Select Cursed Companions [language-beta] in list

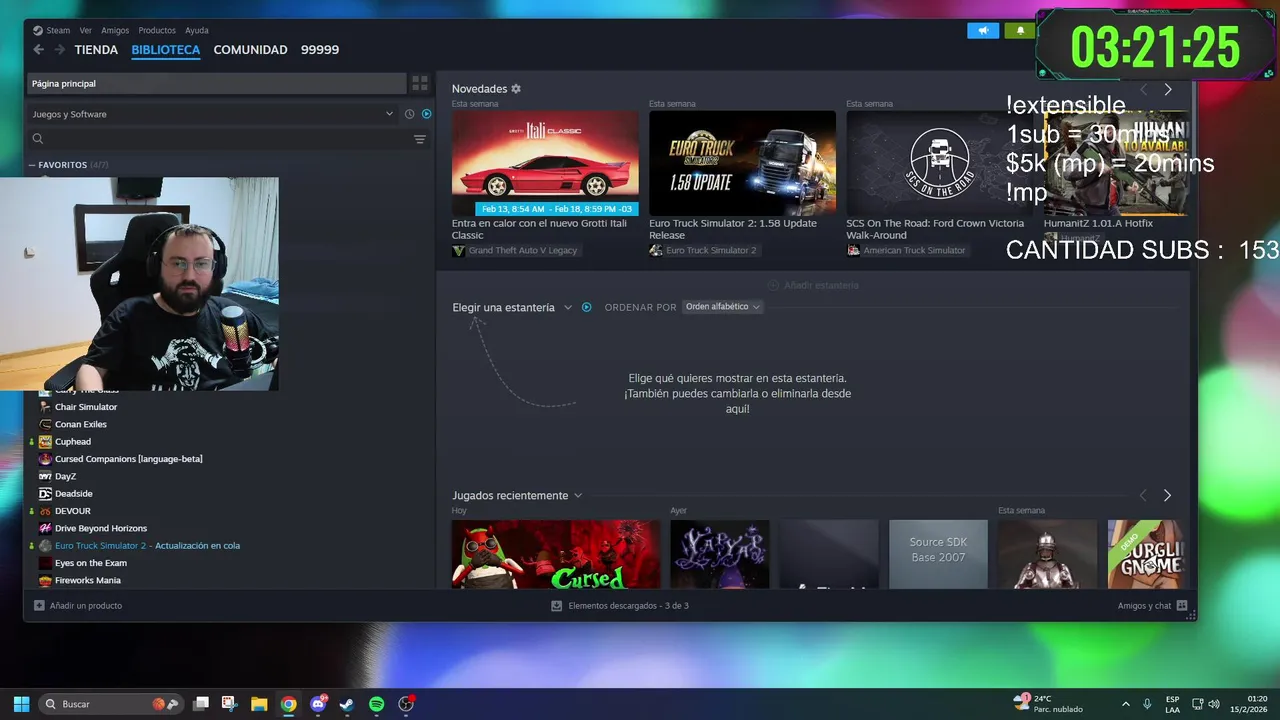pos(128,459)
